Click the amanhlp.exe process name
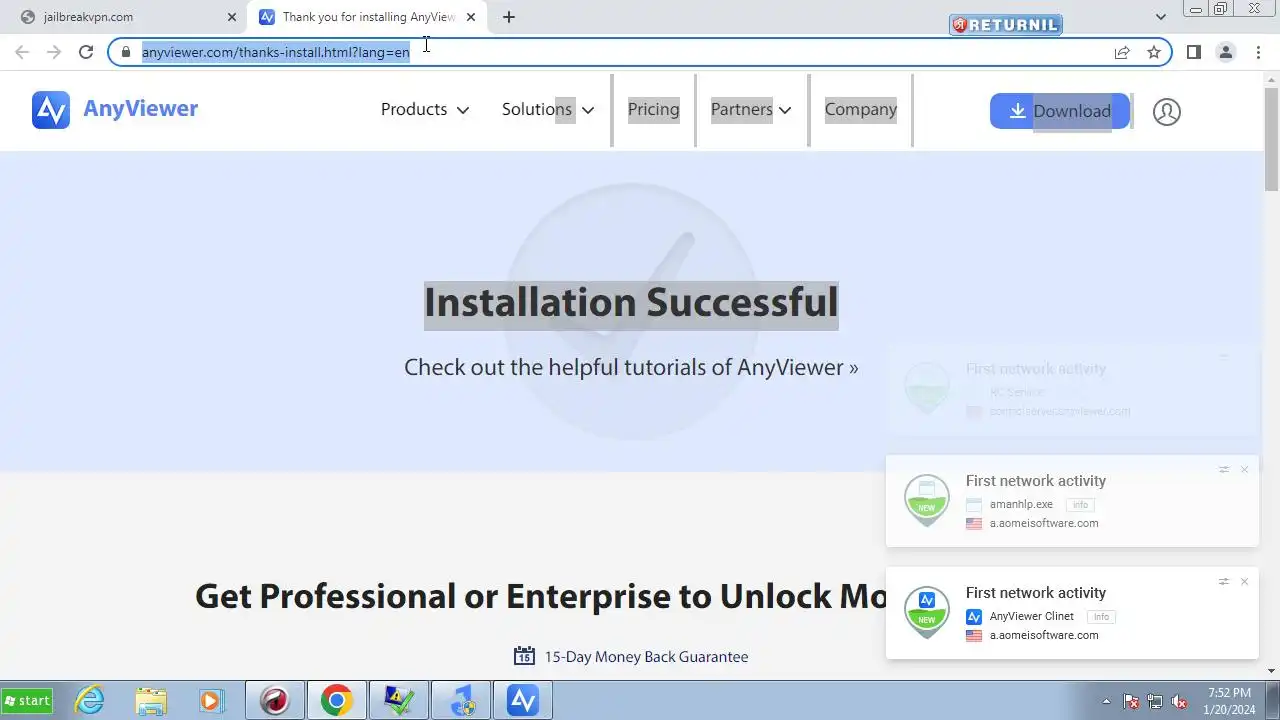This screenshot has height=720, width=1280. point(1021,505)
